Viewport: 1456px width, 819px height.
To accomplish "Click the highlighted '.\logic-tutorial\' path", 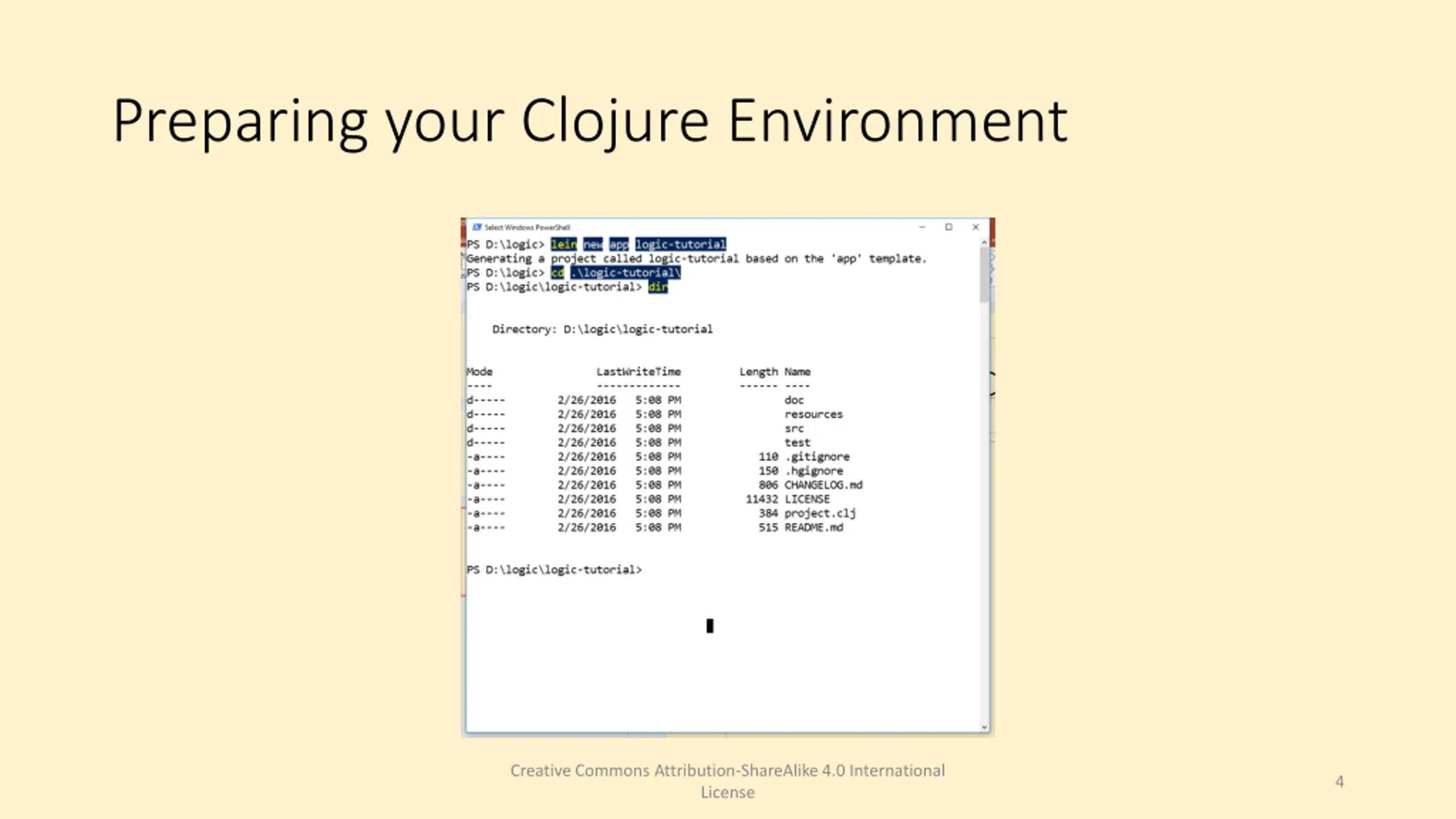I will [626, 273].
